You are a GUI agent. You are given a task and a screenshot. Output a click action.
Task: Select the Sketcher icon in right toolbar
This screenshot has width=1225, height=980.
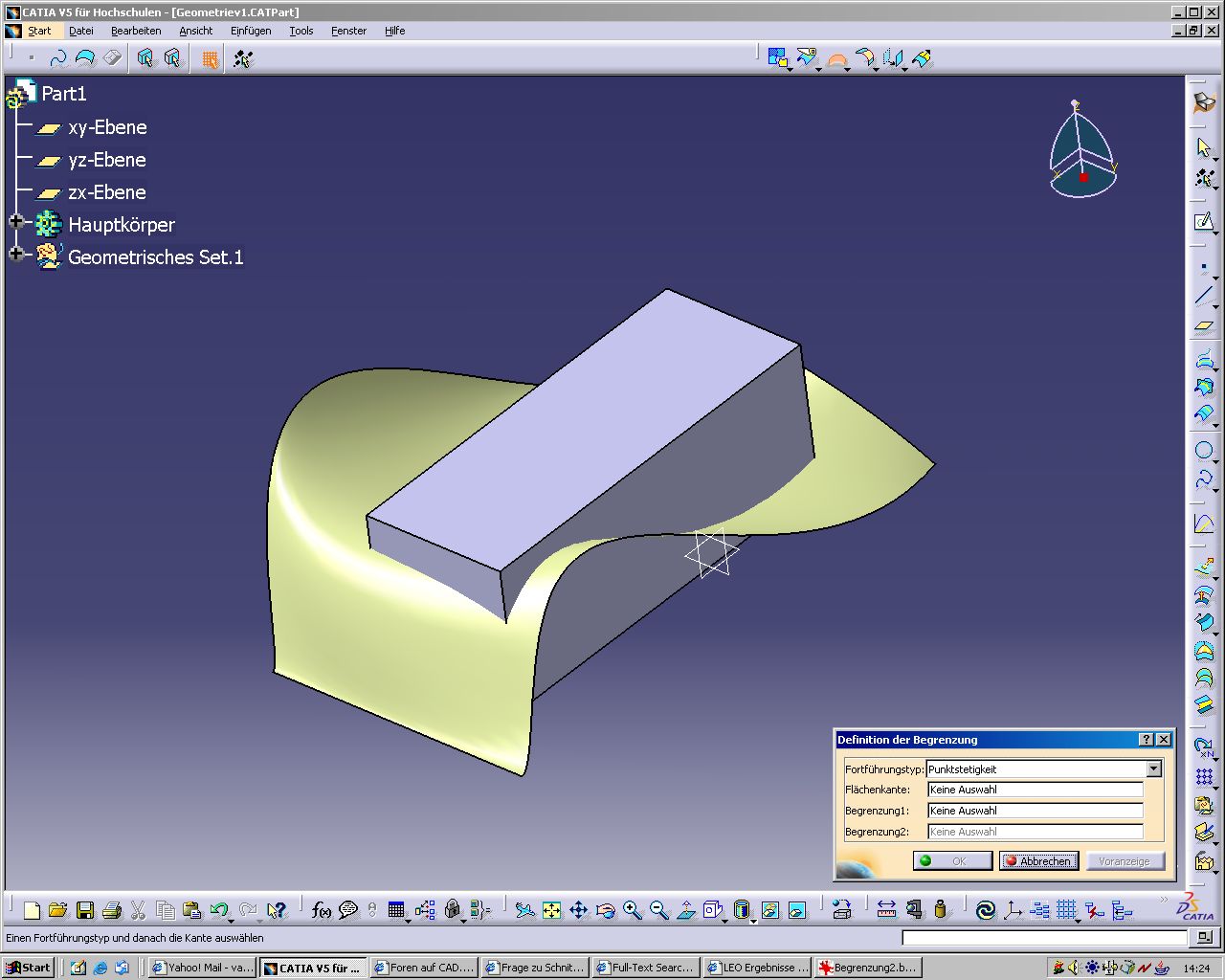coord(1204,222)
